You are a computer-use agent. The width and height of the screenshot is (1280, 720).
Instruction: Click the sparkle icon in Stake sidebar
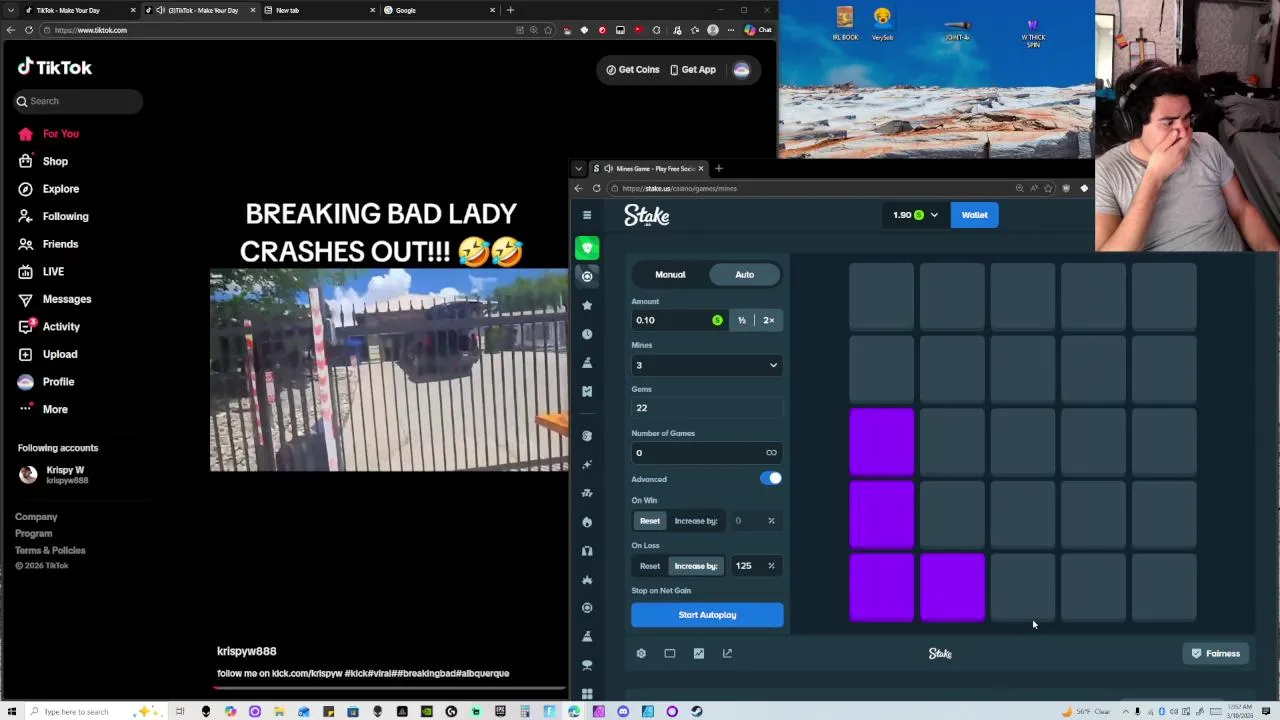pyautogui.click(x=587, y=464)
